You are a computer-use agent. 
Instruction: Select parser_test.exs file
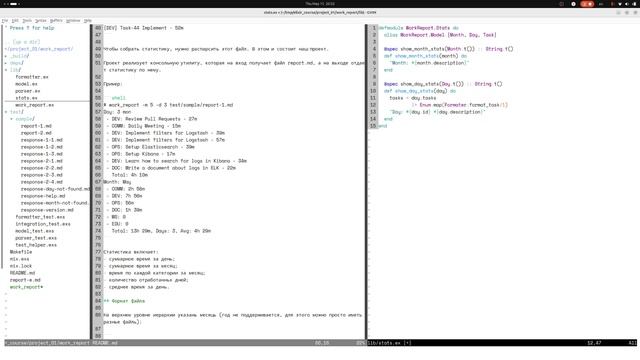click(x=36, y=238)
